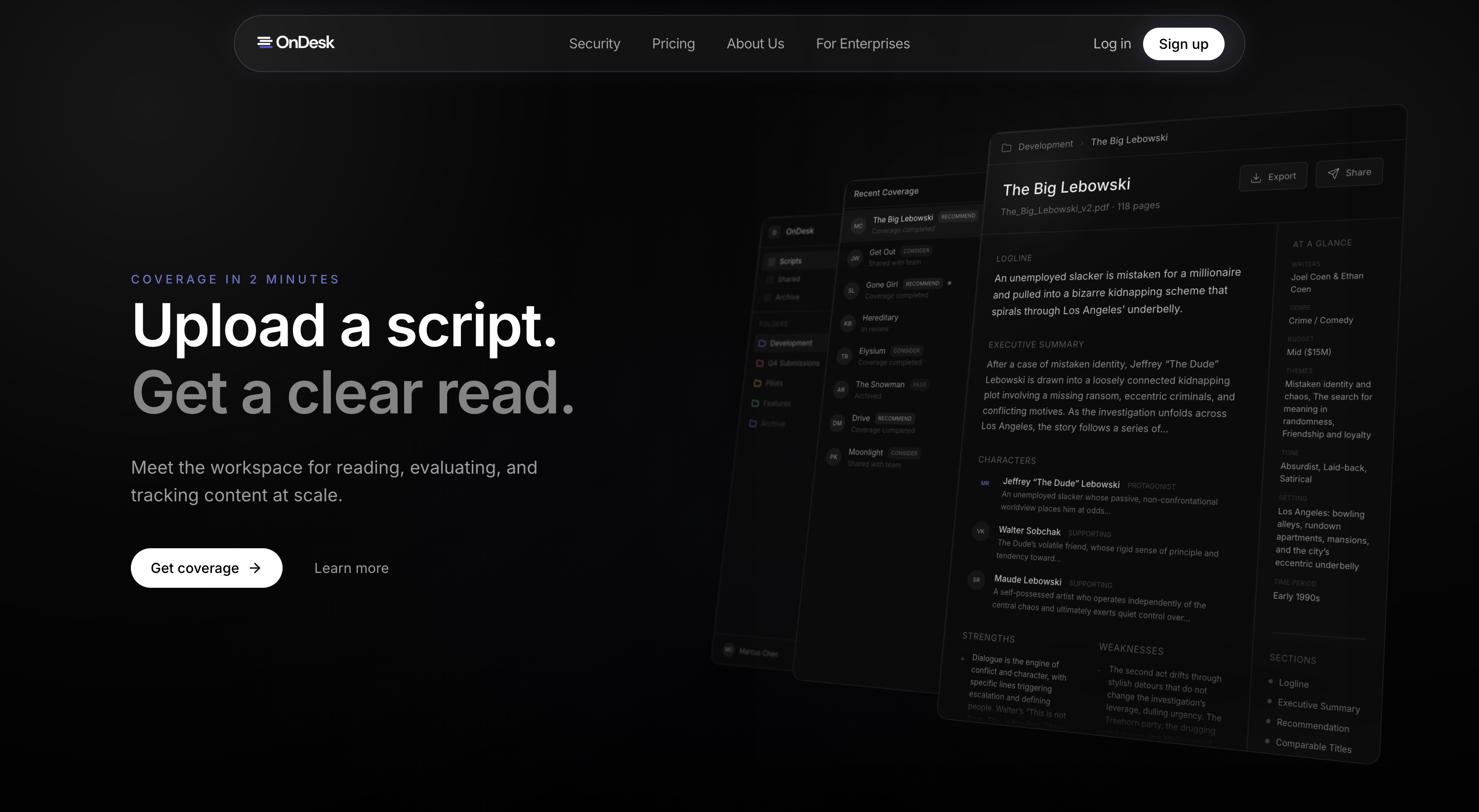This screenshot has height=812, width=1479.
Task: Click the AR avatar next to The Snowman
Action: point(841,390)
